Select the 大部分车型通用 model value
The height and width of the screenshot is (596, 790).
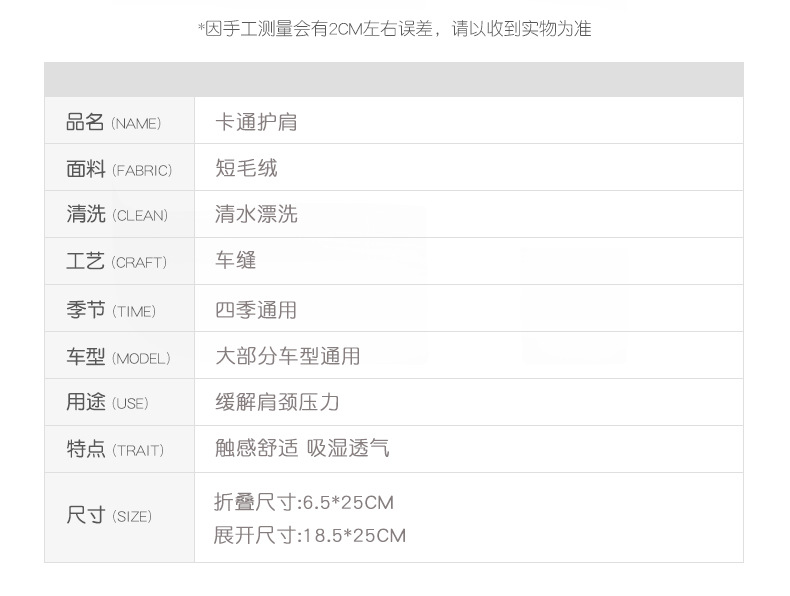[x=288, y=356]
